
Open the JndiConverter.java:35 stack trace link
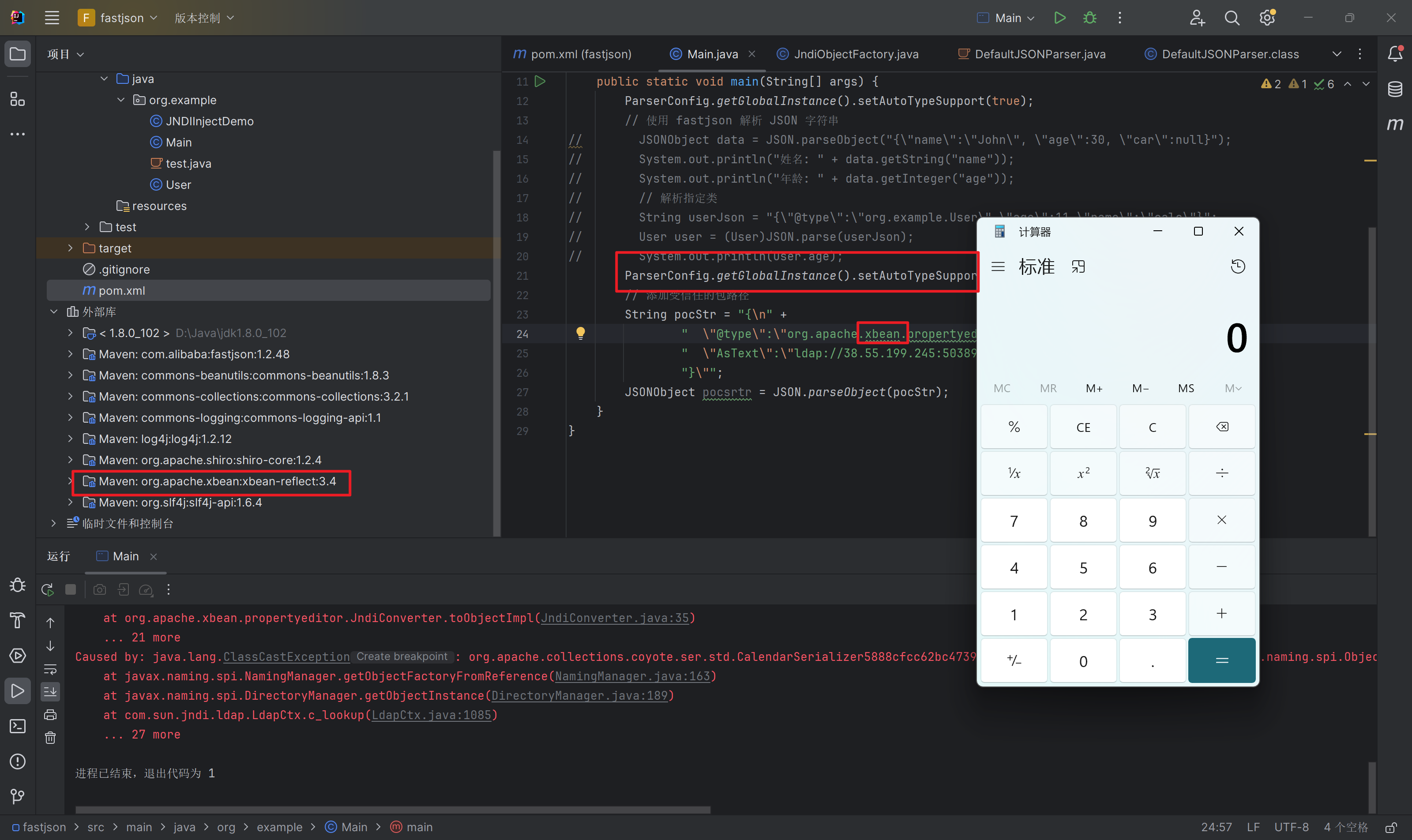coord(615,618)
